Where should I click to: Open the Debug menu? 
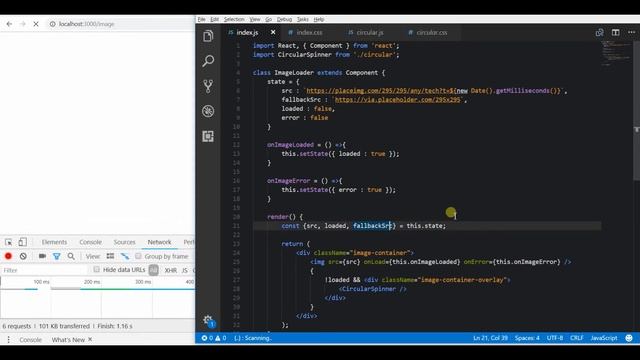[284, 19]
